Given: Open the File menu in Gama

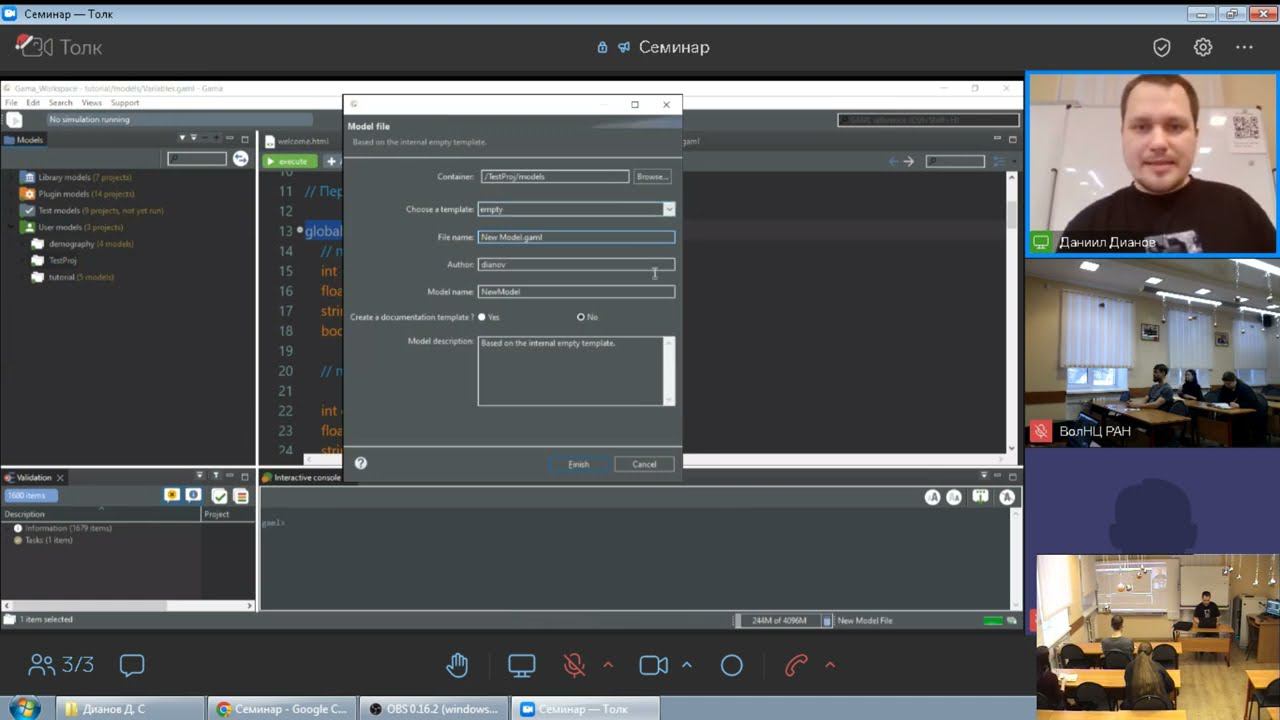Looking at the screenshot, I should tap(11, 103).
